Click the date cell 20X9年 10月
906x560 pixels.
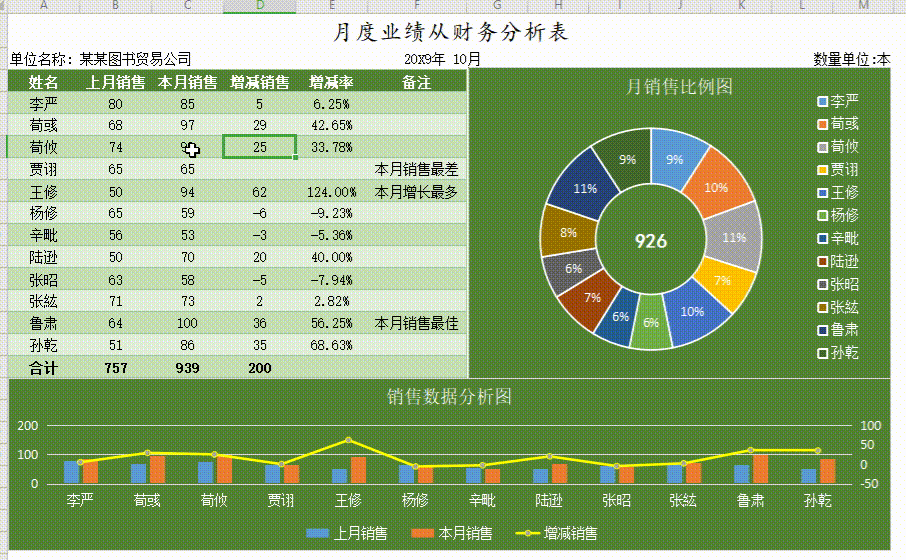[442, 59]
